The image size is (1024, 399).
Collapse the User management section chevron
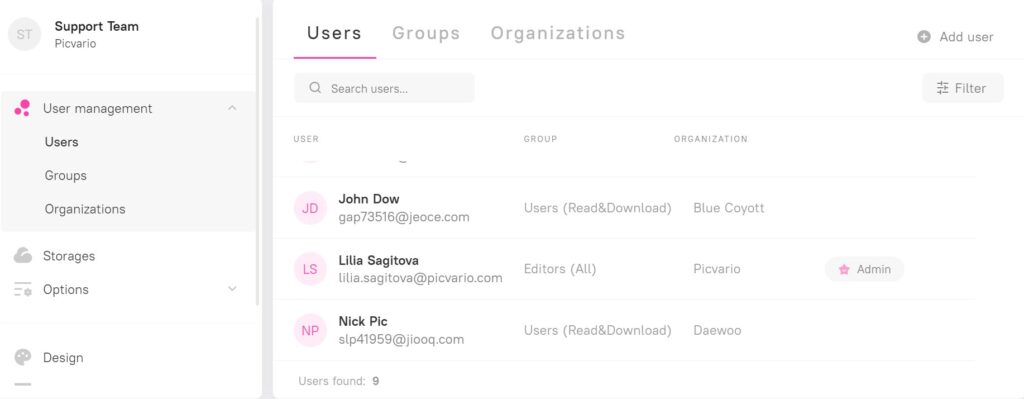[x=232, y=108]
